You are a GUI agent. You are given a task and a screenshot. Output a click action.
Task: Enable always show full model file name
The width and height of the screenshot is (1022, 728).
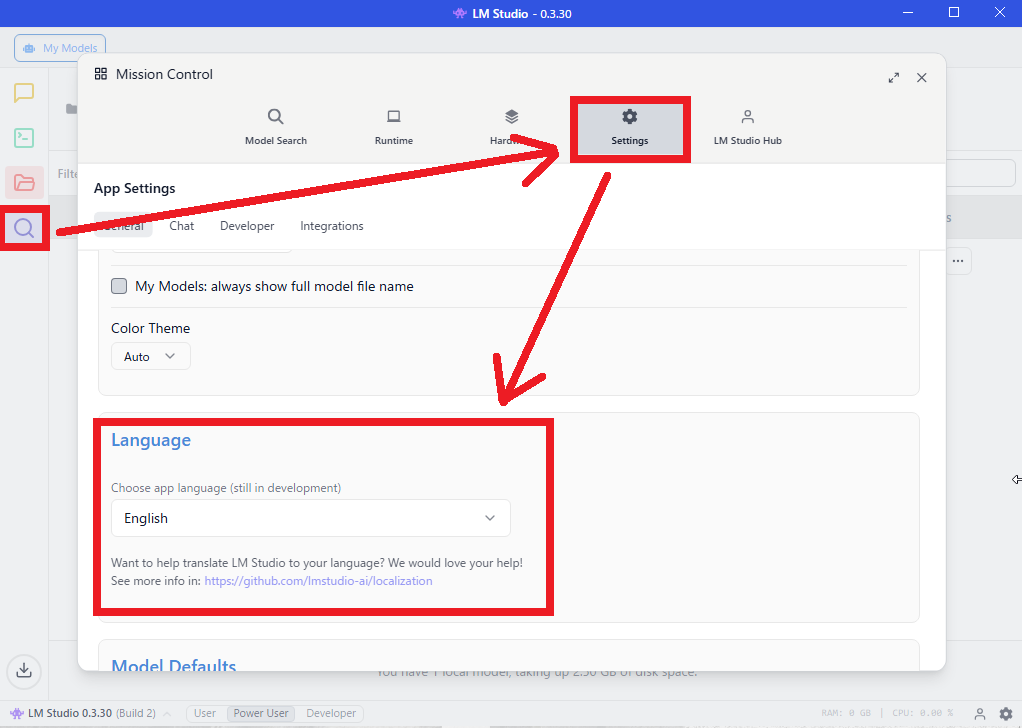point(119,286)
